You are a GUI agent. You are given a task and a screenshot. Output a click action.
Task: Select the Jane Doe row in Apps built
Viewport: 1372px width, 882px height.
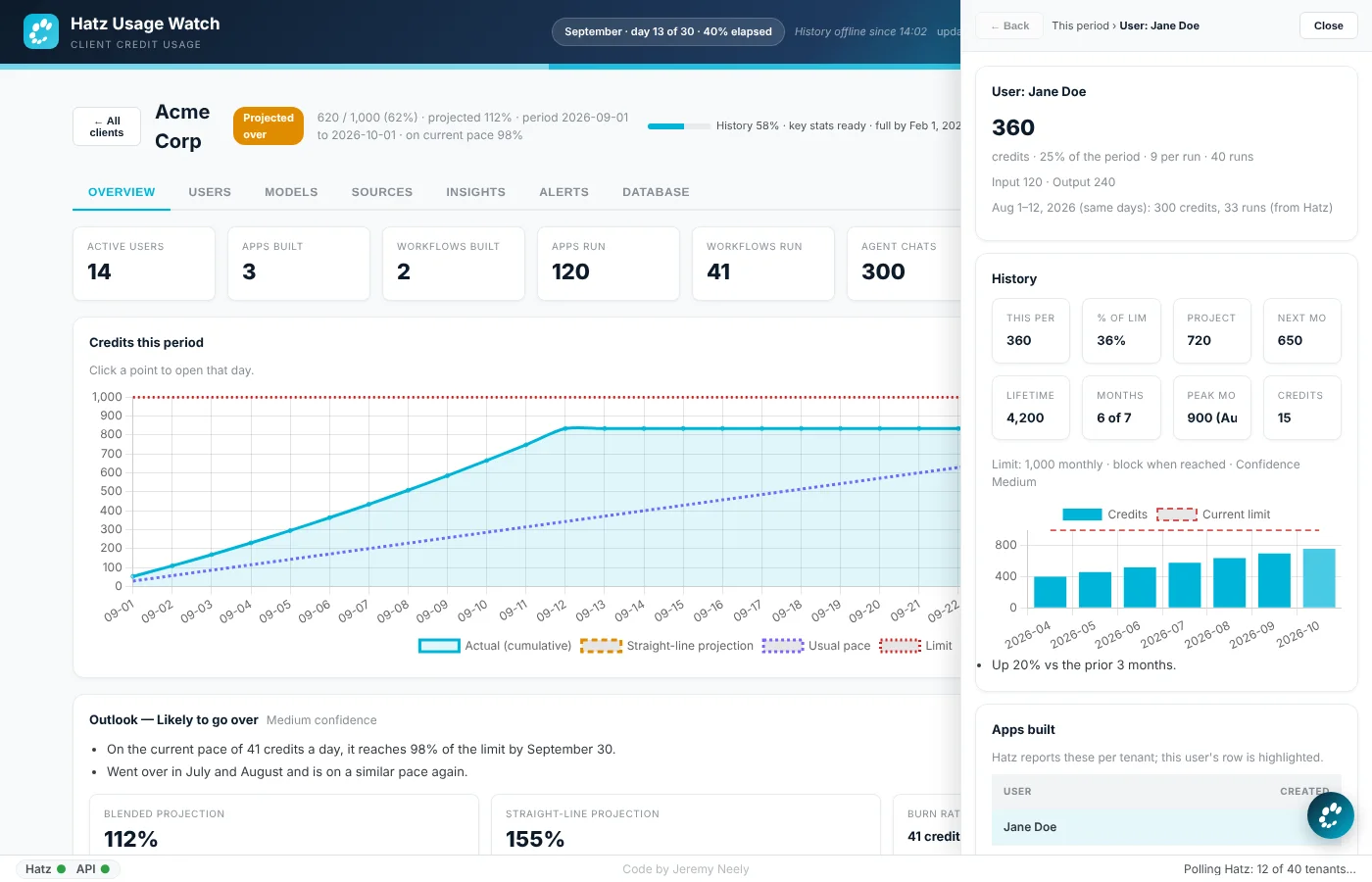1166,827
